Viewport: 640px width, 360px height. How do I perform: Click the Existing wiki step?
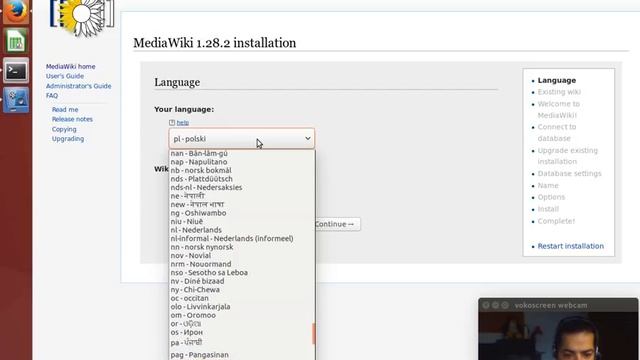click(x=559, y=92)
